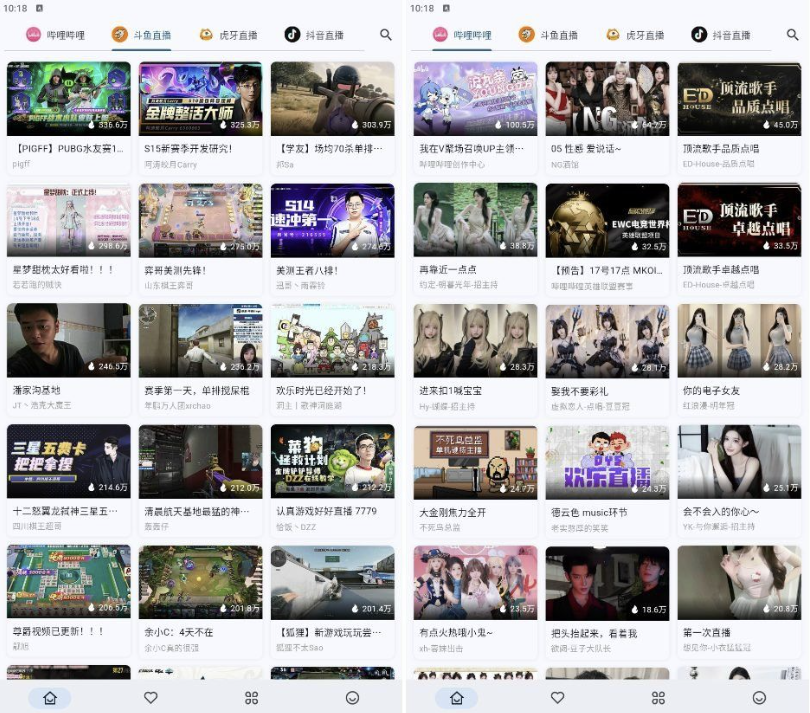810x713 pixels.
Task: Open favorites via the heart icon
Action: click(150, 698)
